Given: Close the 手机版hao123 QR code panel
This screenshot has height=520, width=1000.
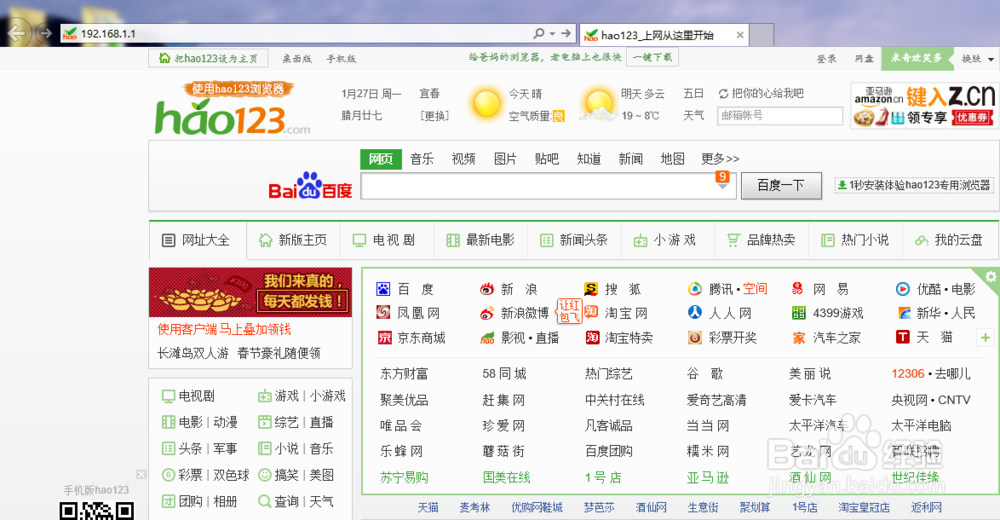Looking at the screenshot, I should 141,474.
